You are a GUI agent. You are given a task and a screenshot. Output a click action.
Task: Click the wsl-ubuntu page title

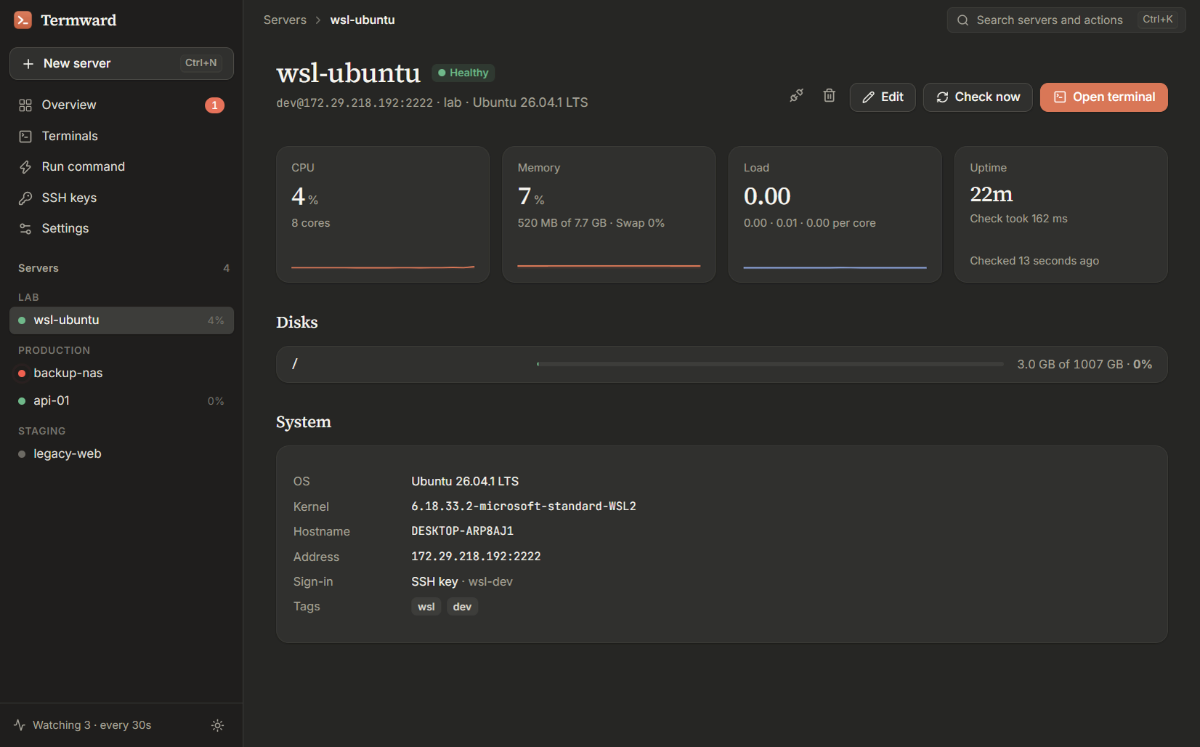(348, 73)
